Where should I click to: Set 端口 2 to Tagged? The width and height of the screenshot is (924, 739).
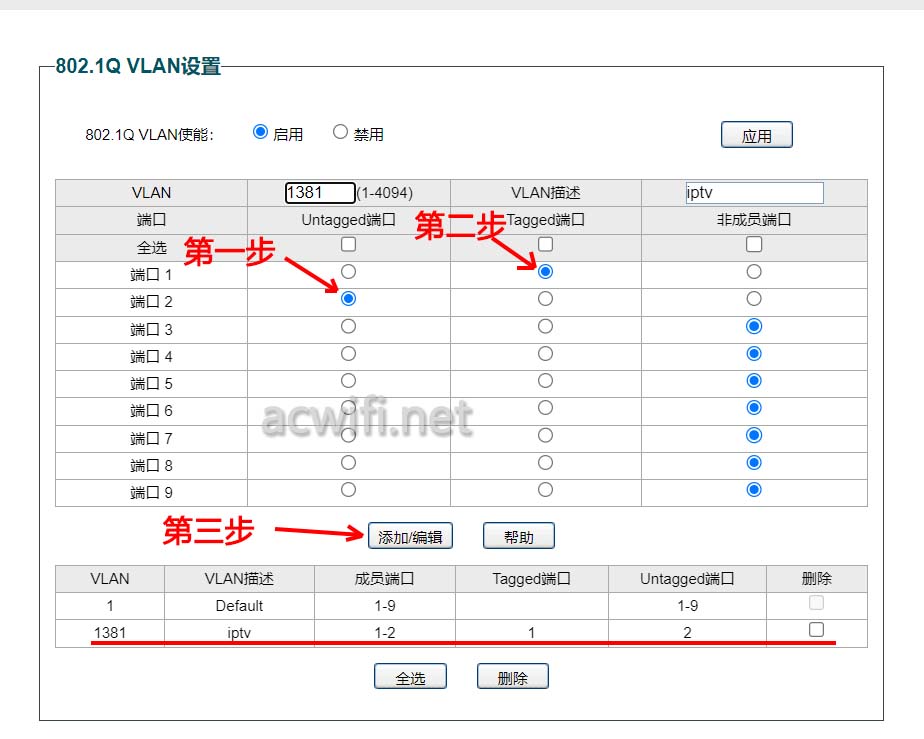coord(546,299)
